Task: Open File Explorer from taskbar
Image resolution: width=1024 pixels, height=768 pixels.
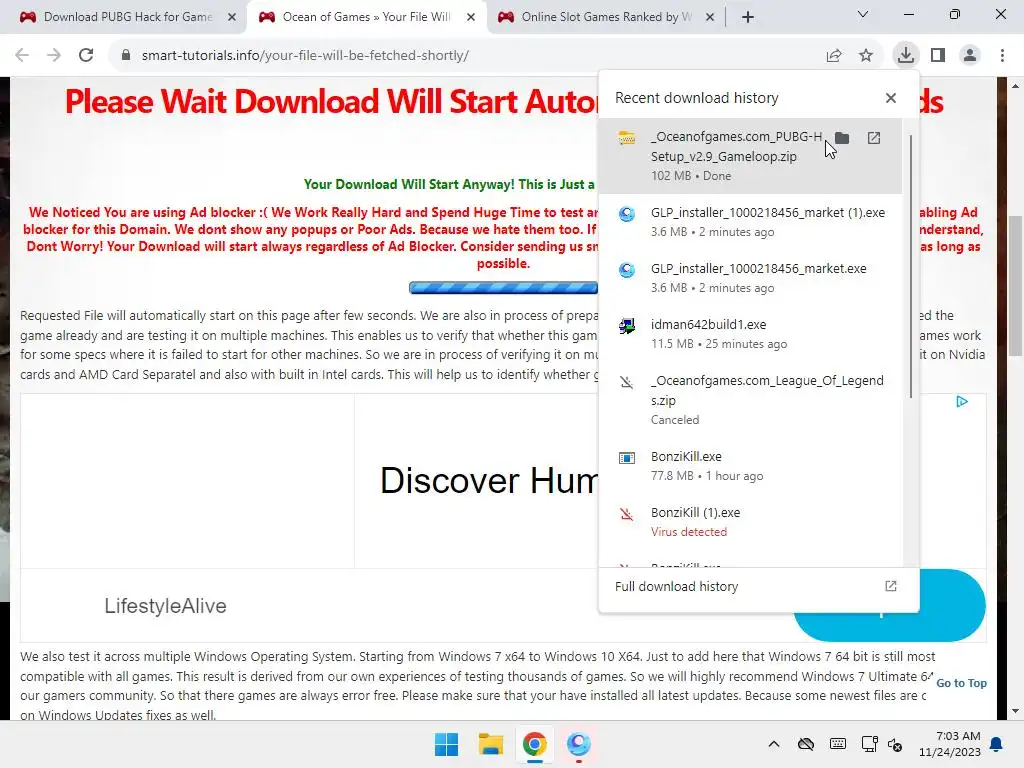Action: pyautogui.click(x=490, y=744)
